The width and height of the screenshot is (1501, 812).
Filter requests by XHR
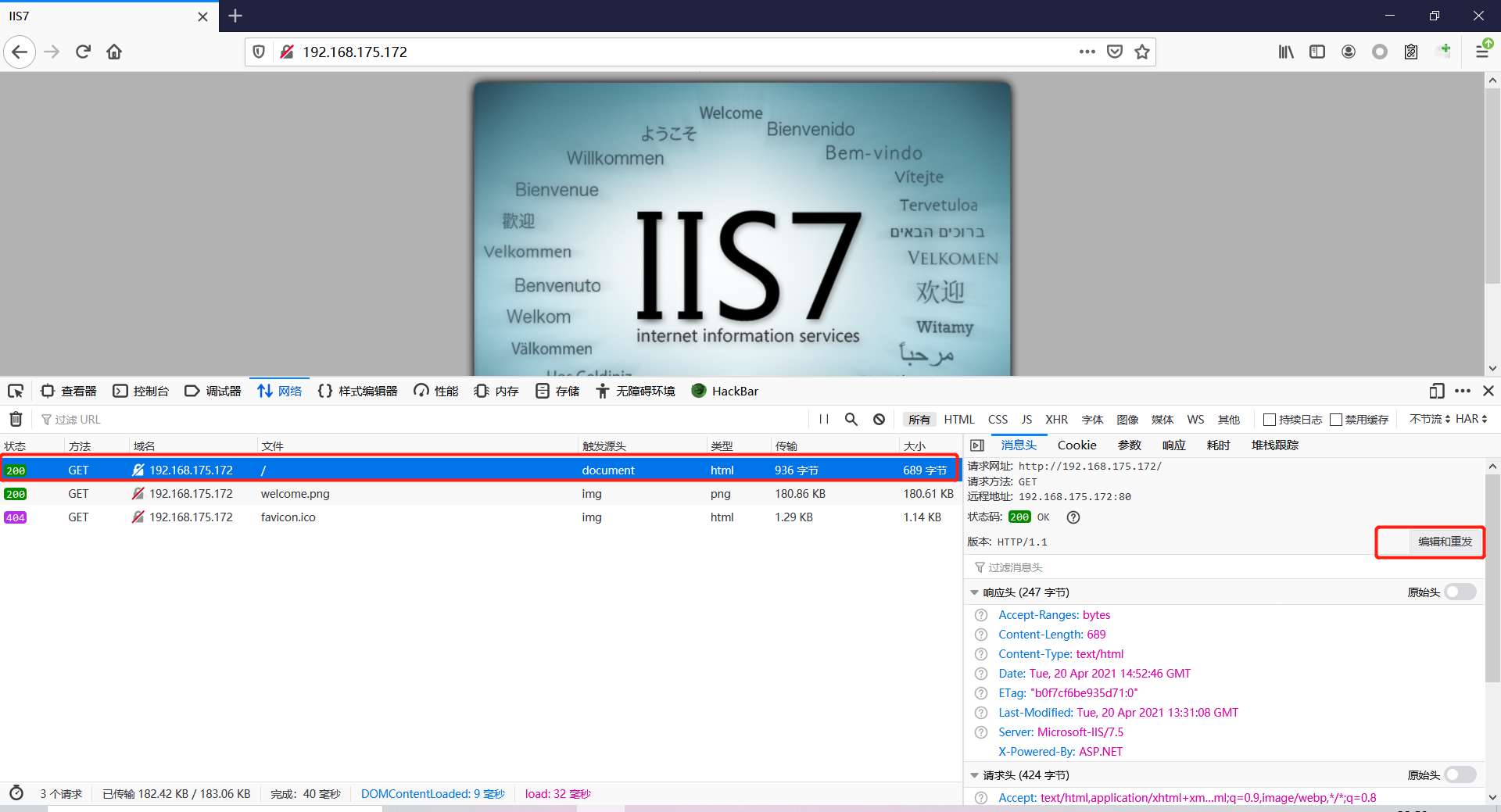pyautogui.click(x=1056, y=419)
